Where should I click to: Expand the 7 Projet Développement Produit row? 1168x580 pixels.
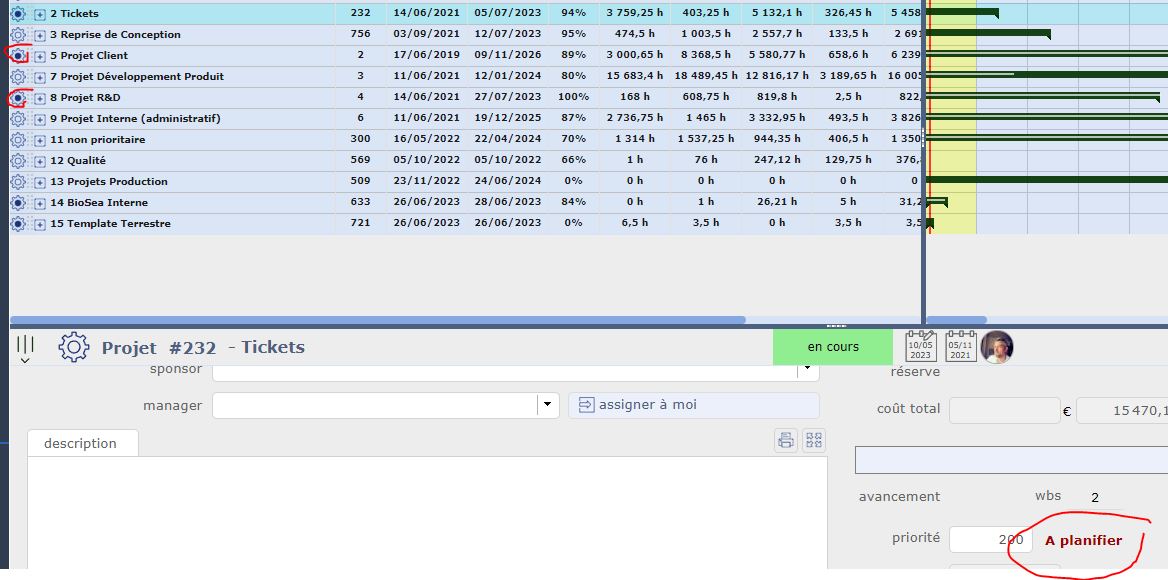coord(40,77)
